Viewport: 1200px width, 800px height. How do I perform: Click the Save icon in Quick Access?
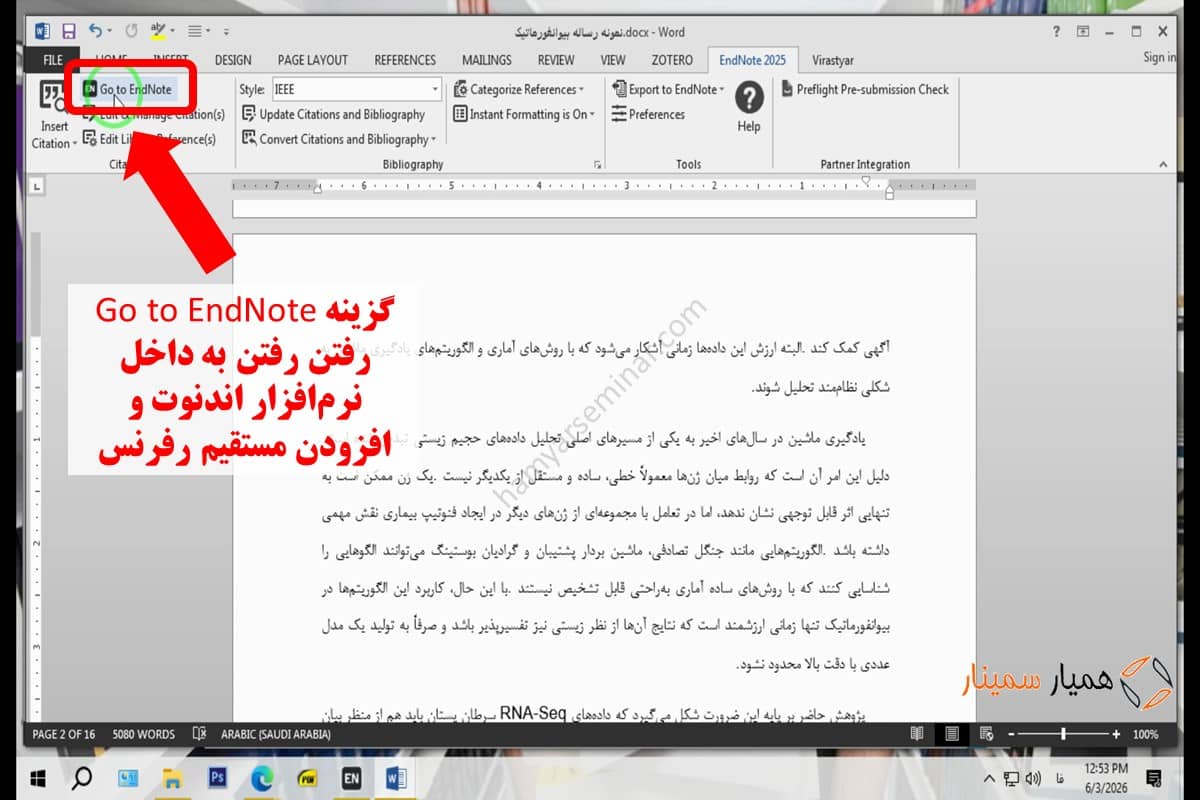[69, 32]
